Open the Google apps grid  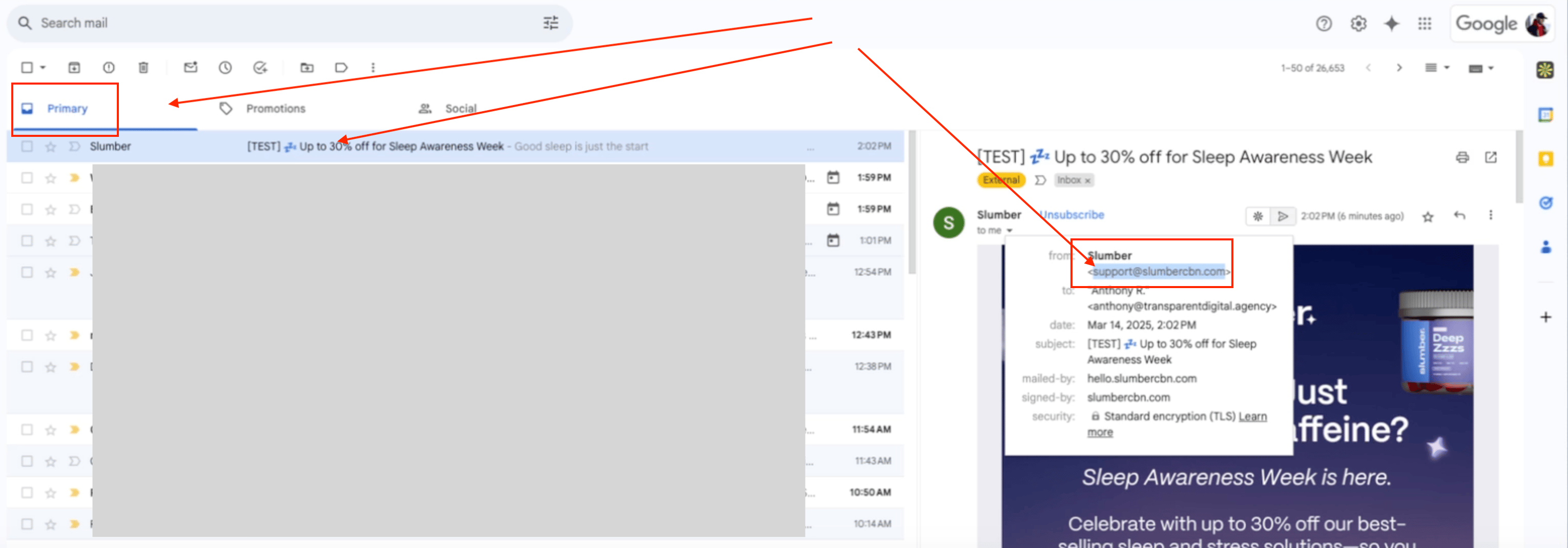(x=1425, y=24)
